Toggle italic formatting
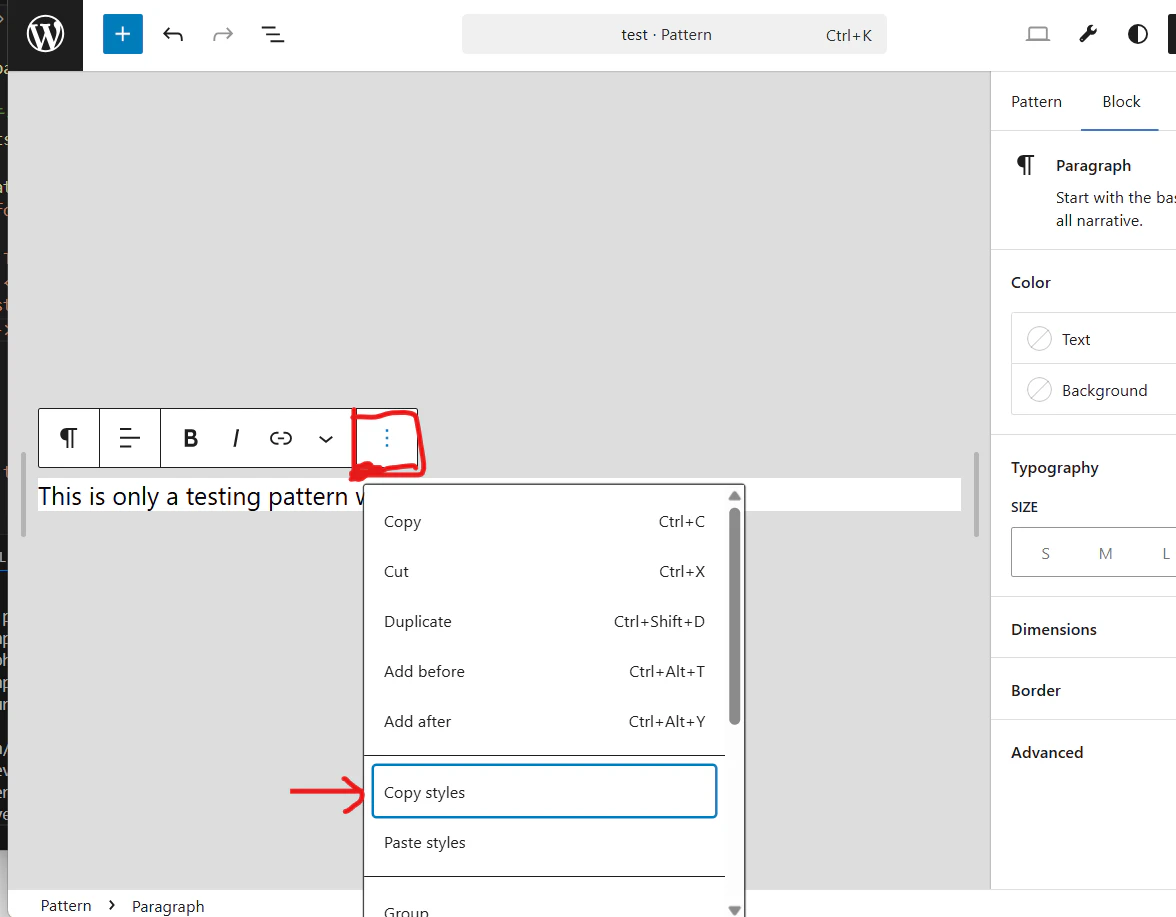1176x917 pixels. point(236,438)
